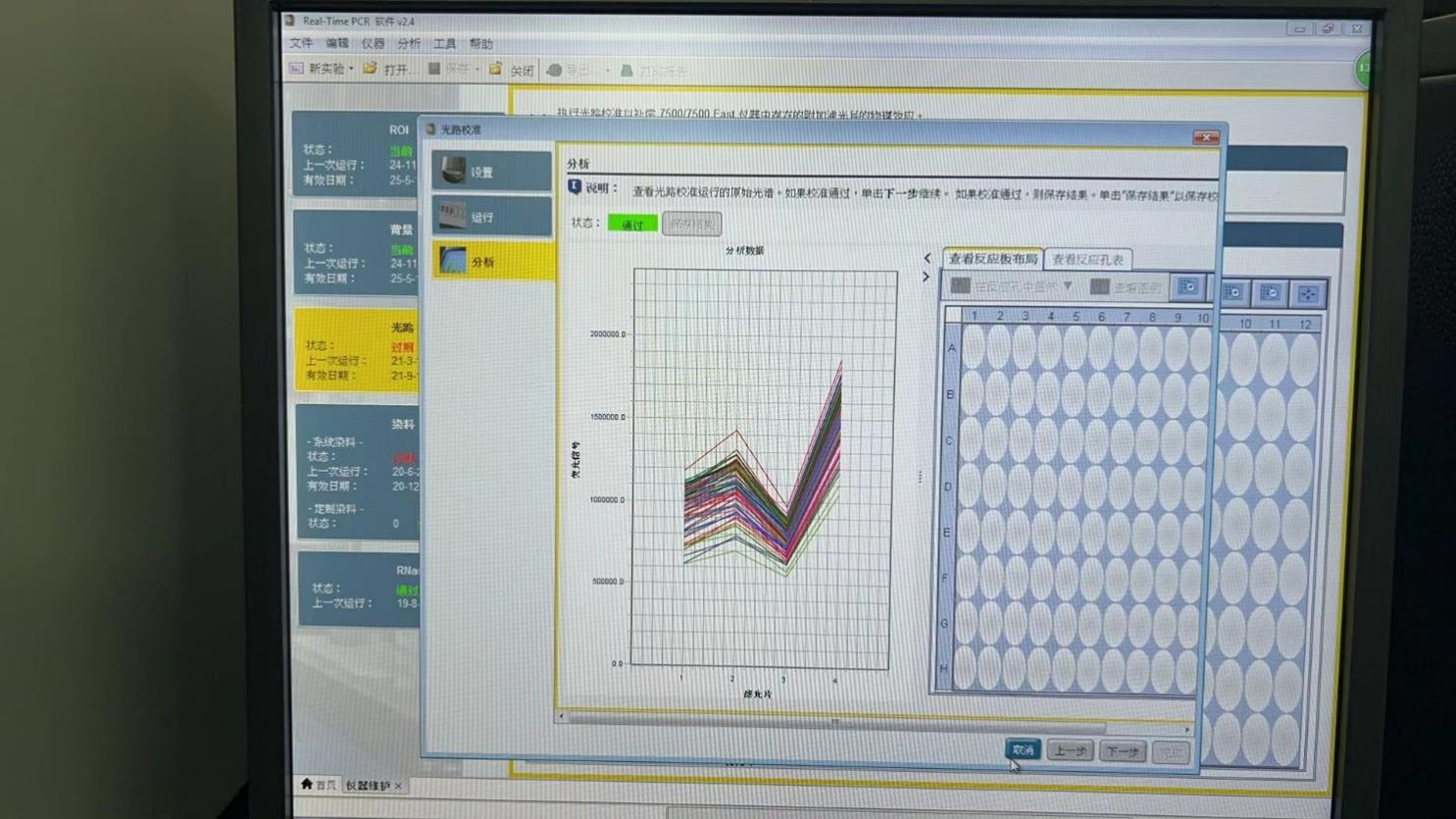Select plate column 5 header
The image size is (1456, 819).
[1076, 317]
